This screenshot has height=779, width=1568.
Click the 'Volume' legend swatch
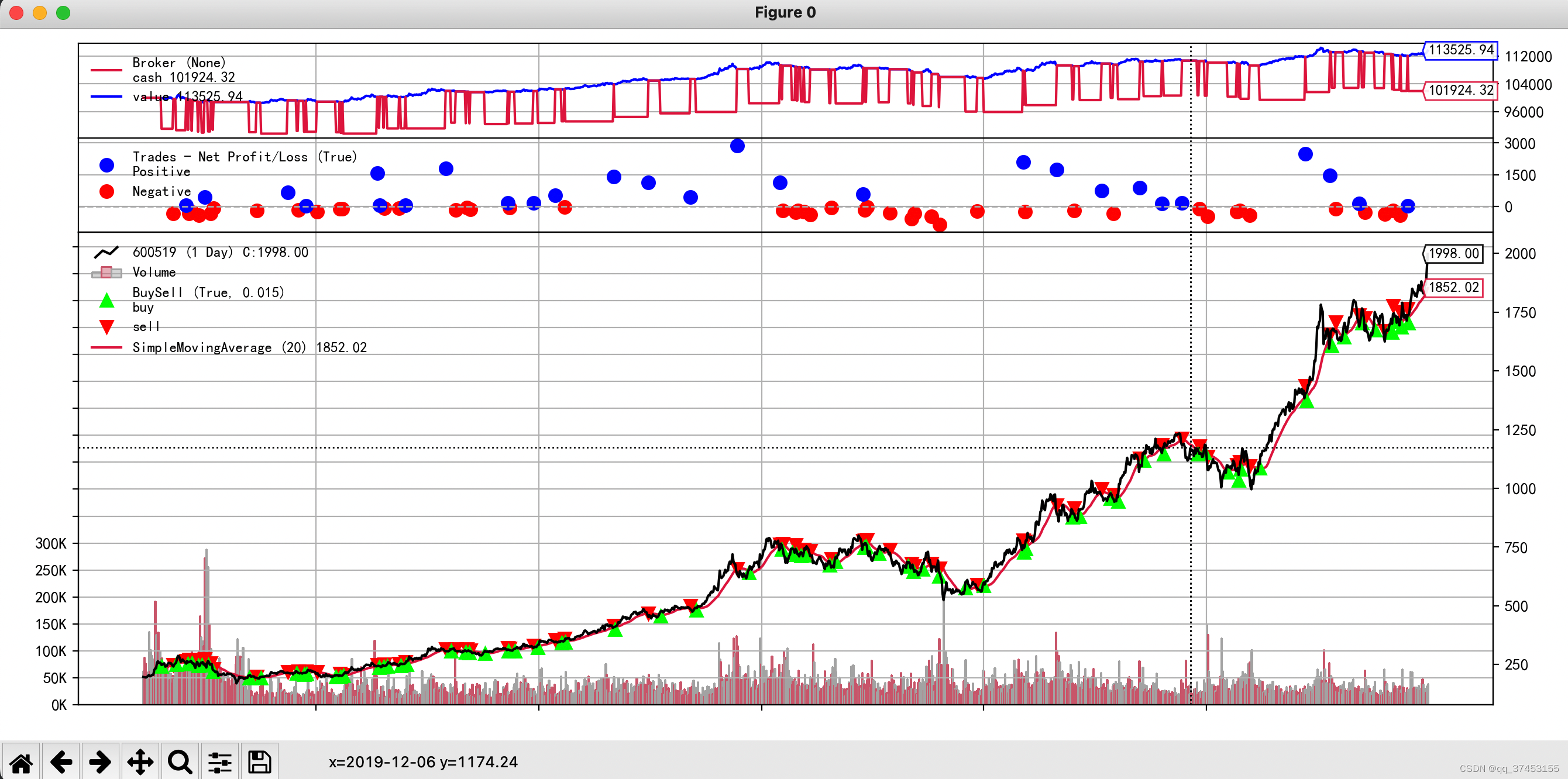(x=106, y=272)
